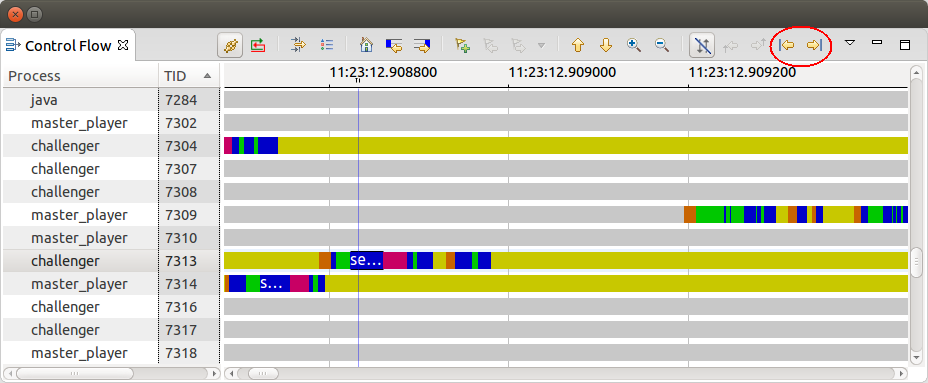928x383 pixels.
Task: Select the next process with the down arrow
Action: (605, 45)
